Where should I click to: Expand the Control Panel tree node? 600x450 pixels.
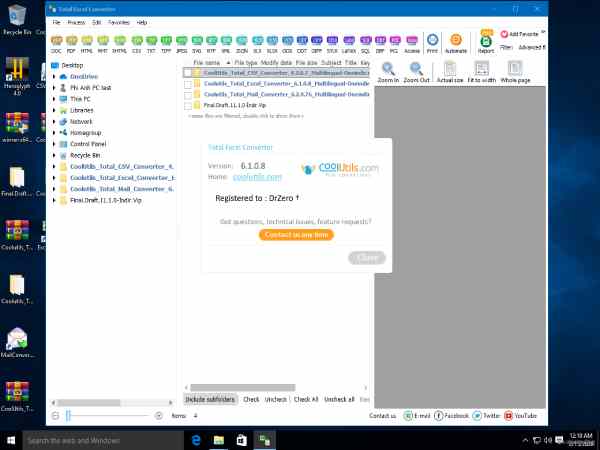54,144
